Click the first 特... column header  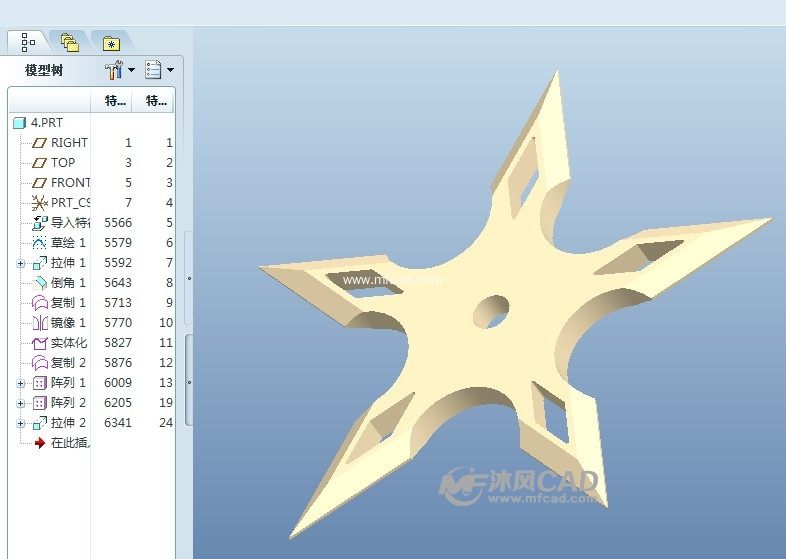point(115,101)
